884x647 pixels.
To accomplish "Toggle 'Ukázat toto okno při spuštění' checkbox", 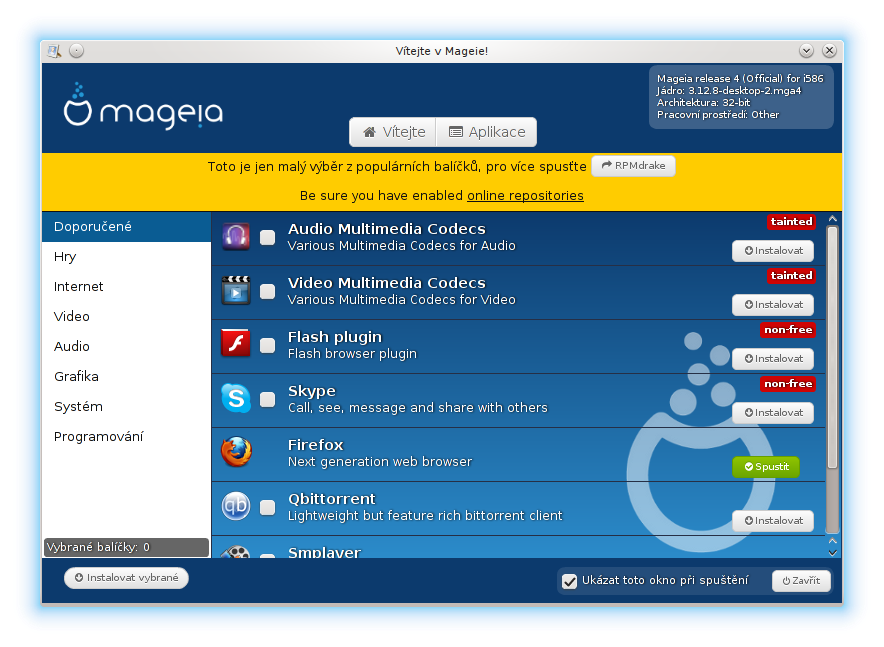I will [569, 581].
